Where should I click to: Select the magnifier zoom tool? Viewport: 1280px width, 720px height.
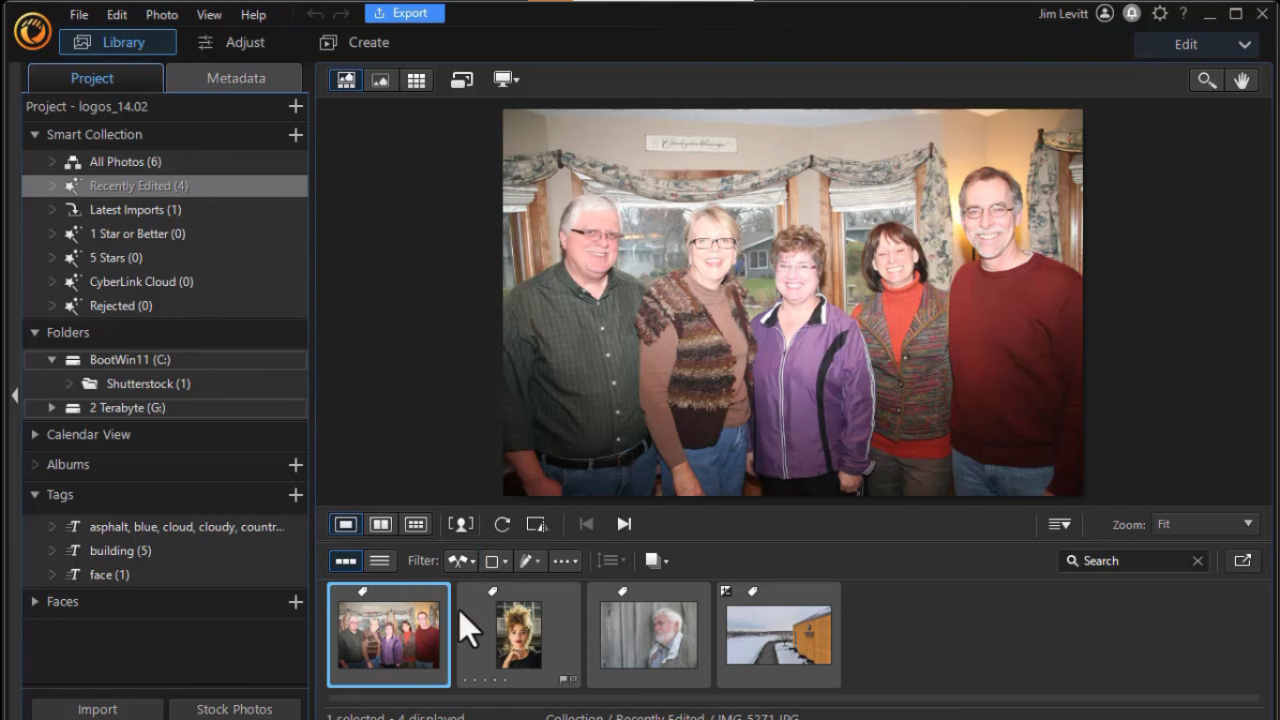1207,81
